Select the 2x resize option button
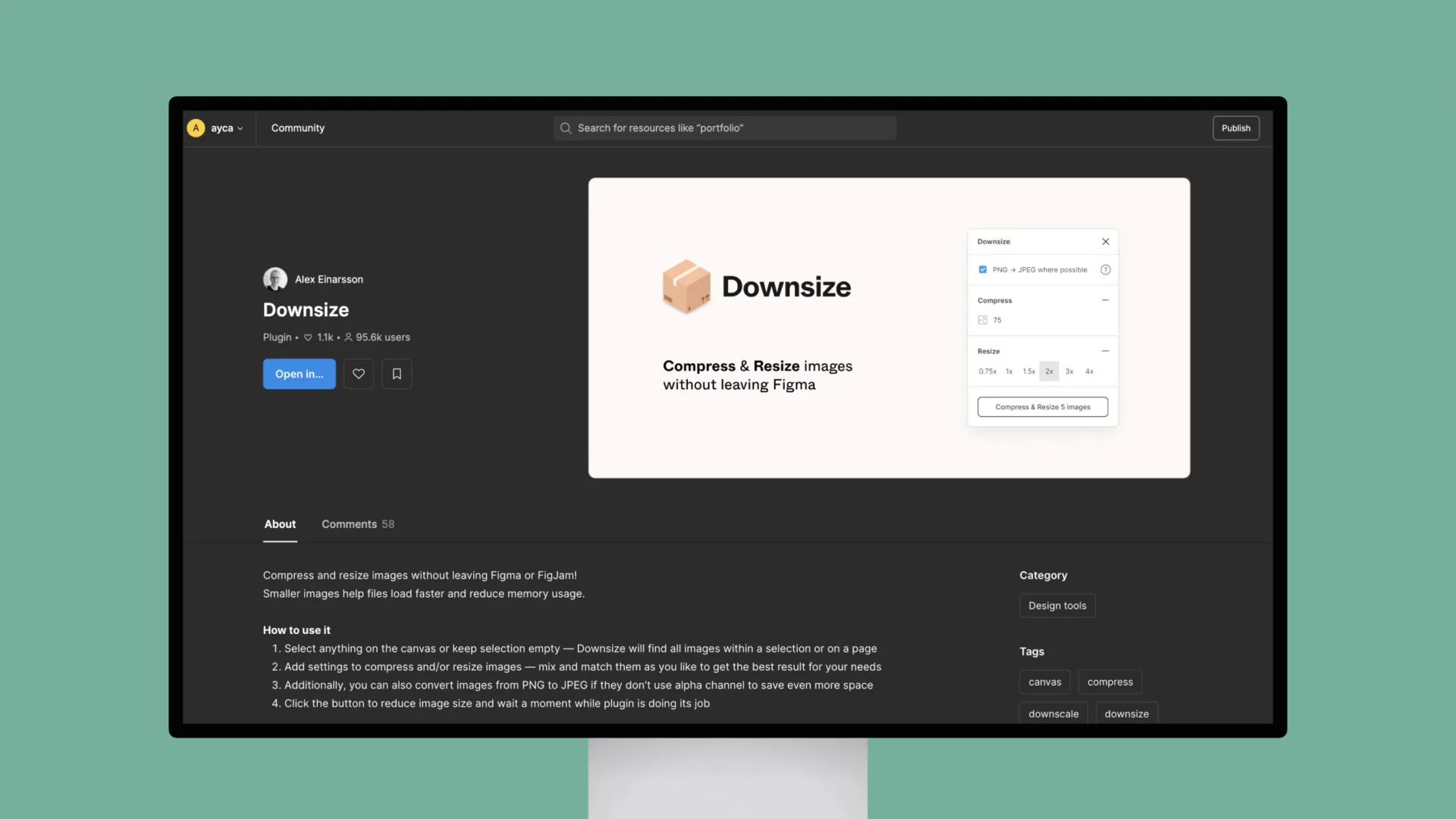Screen dimensions: 1456x819 1049,371
